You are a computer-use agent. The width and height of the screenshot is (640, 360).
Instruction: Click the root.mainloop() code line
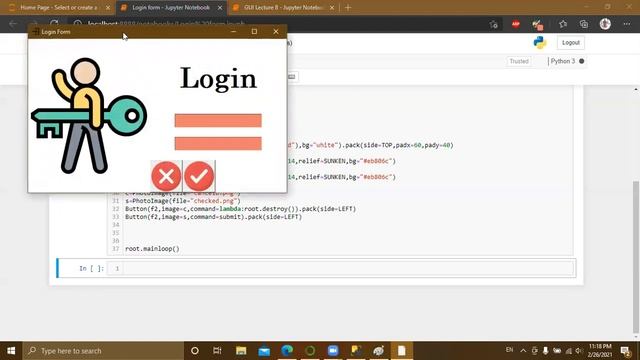(x=152, y=249)
